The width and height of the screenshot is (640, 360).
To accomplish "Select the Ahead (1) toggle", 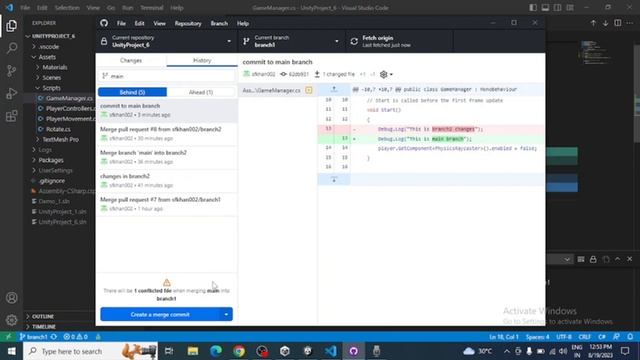I will (x=201, y=92).
